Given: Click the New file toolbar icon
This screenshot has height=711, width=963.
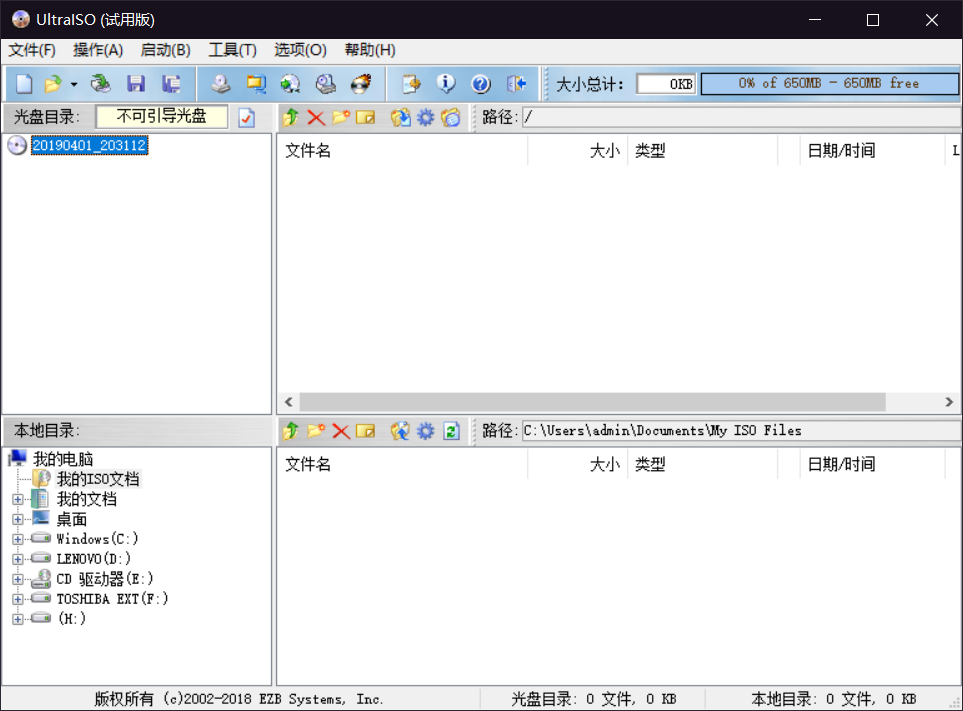Looking at the screenshot, I should [x=24, y=84].
